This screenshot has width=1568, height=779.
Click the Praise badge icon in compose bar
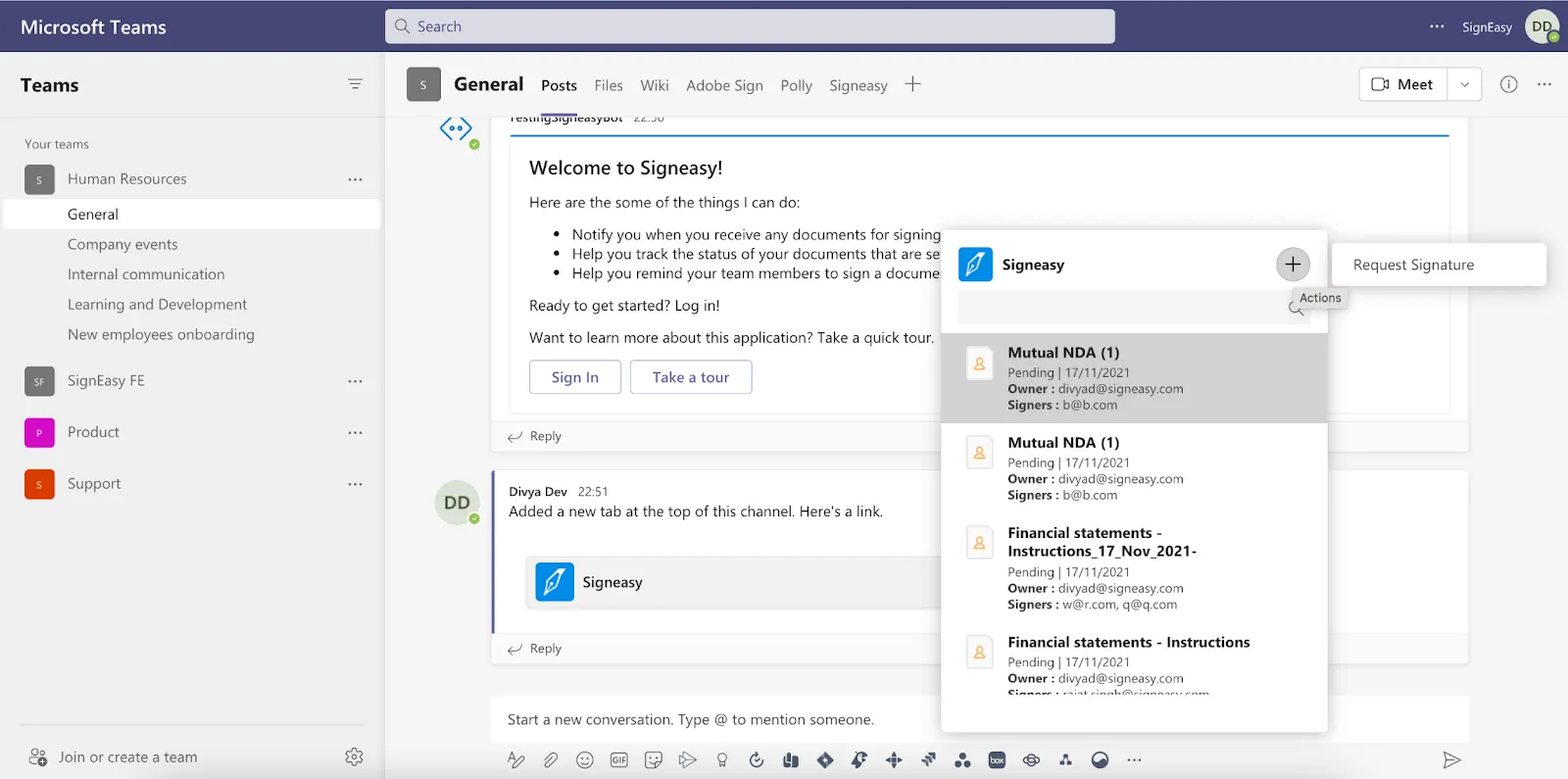(x=722, y=760)
